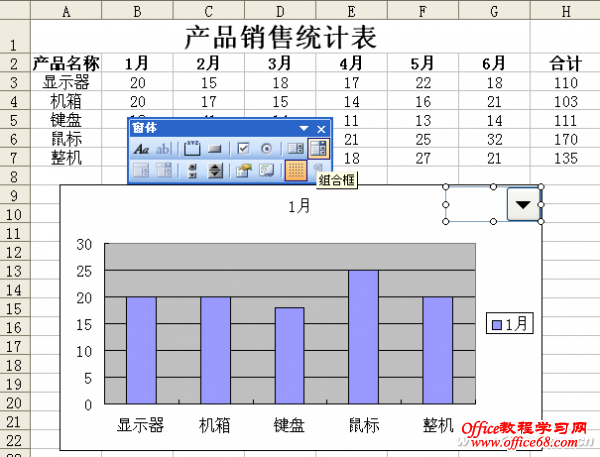
Task: Select row 8 header
Action: click(15, 177)
